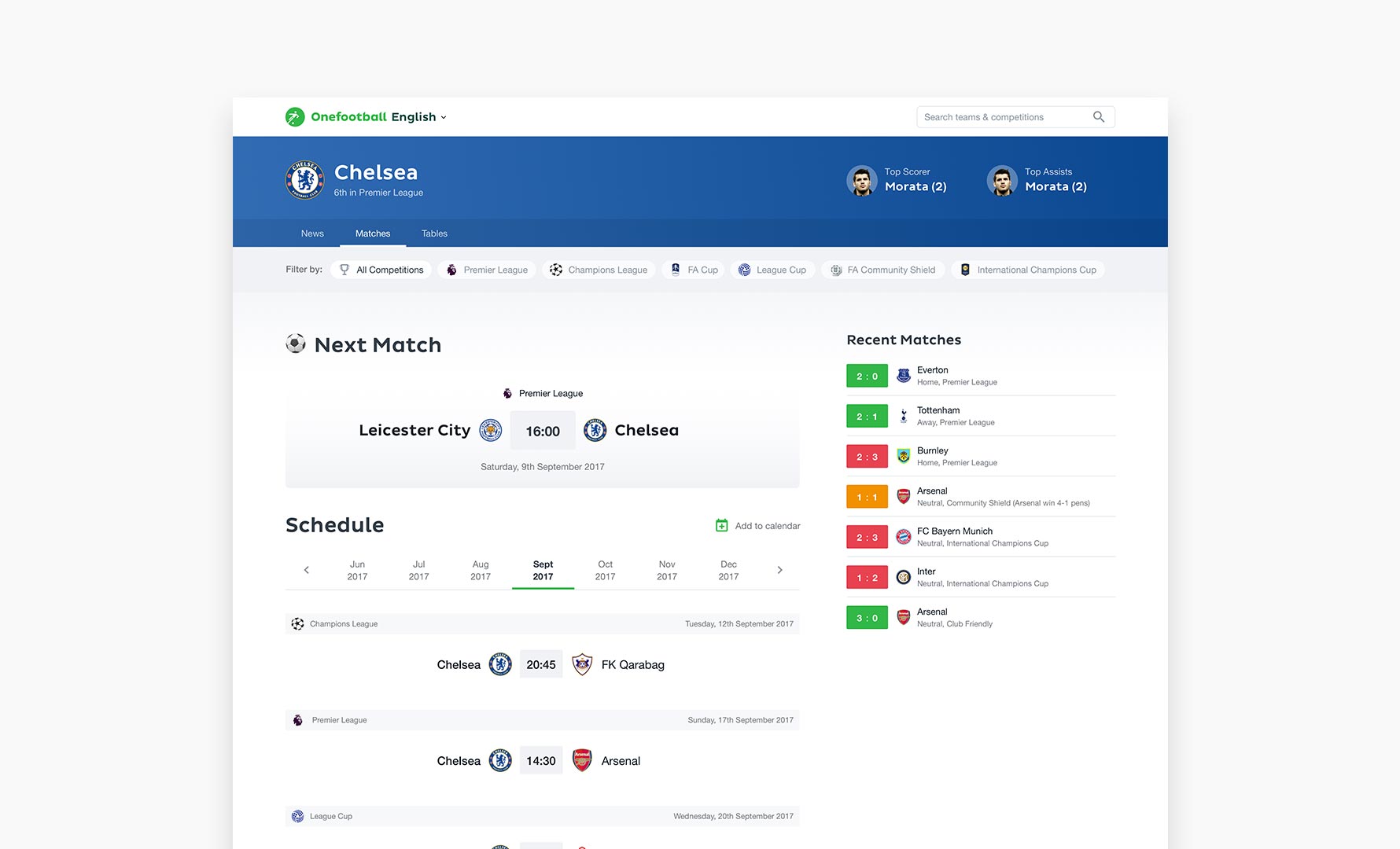The height and width of the screenshot is (849, 1400).
Task: Open the 14:30 Chelsea vs Arsenal match
Action: (x=541, y=760)
